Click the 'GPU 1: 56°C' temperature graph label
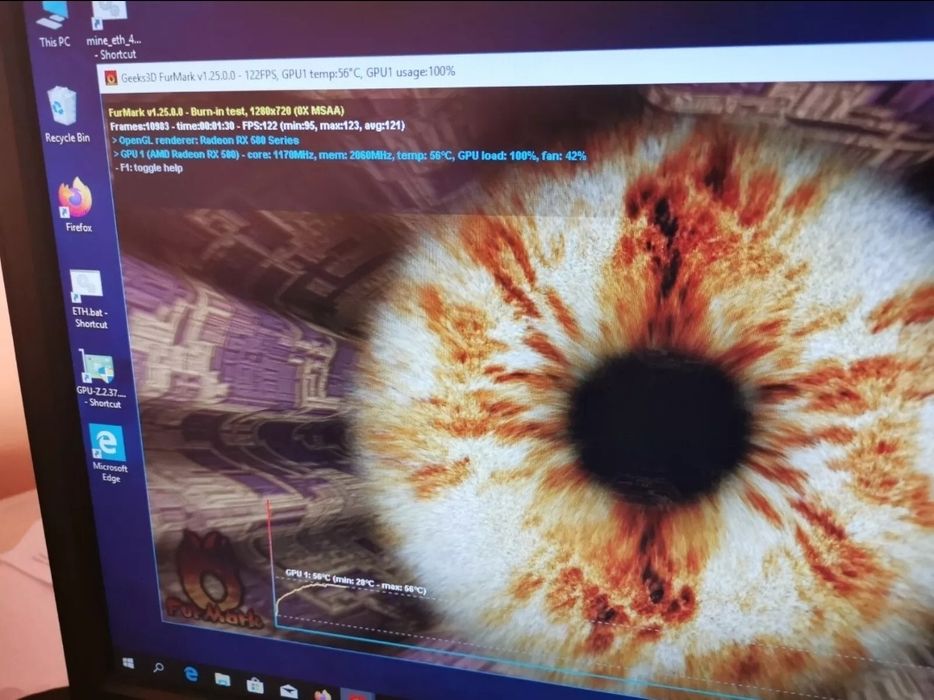Screen dimensions: 934x700 click(356, 581)
